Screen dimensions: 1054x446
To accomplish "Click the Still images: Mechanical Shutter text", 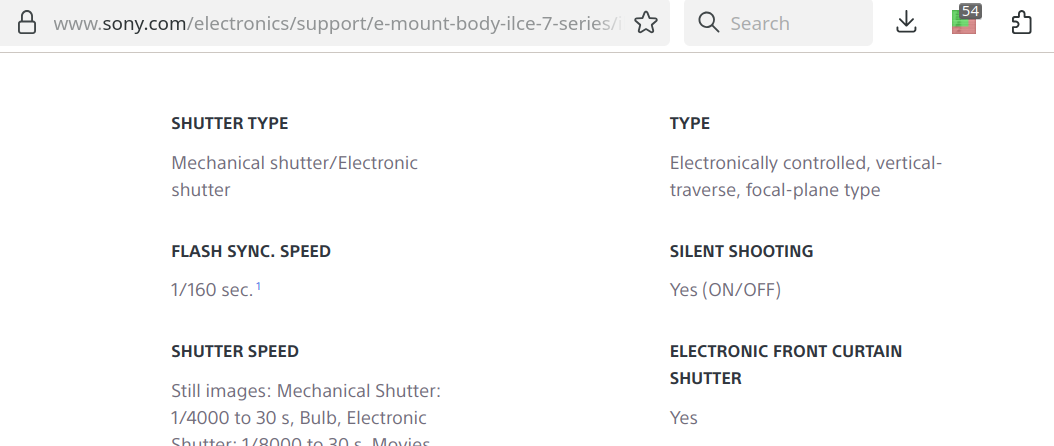I will (x=306, y=390).
